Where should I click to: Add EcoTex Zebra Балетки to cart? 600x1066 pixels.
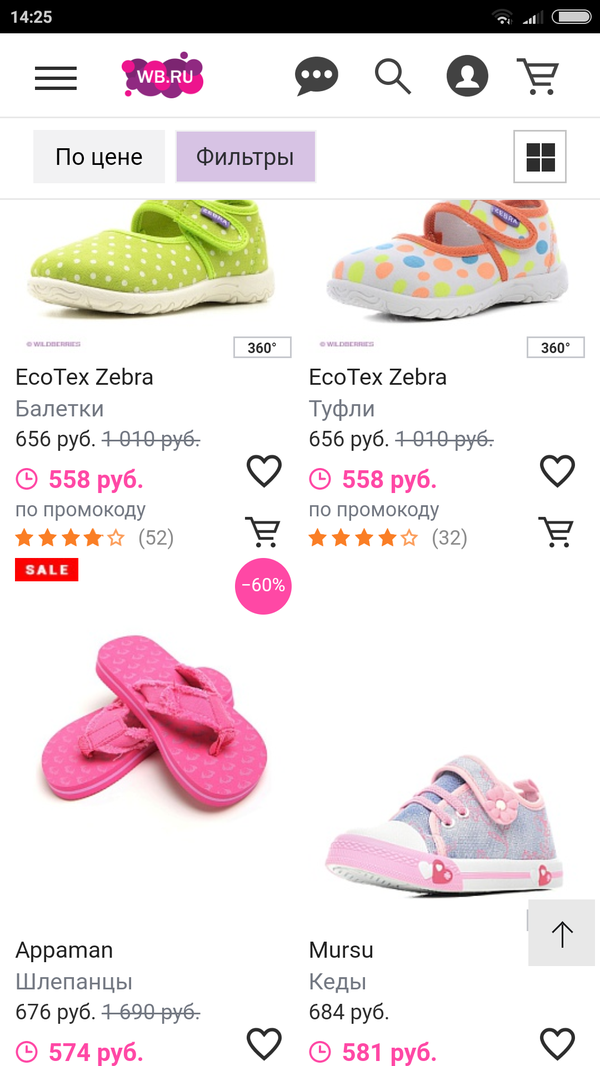click(263, 533)
